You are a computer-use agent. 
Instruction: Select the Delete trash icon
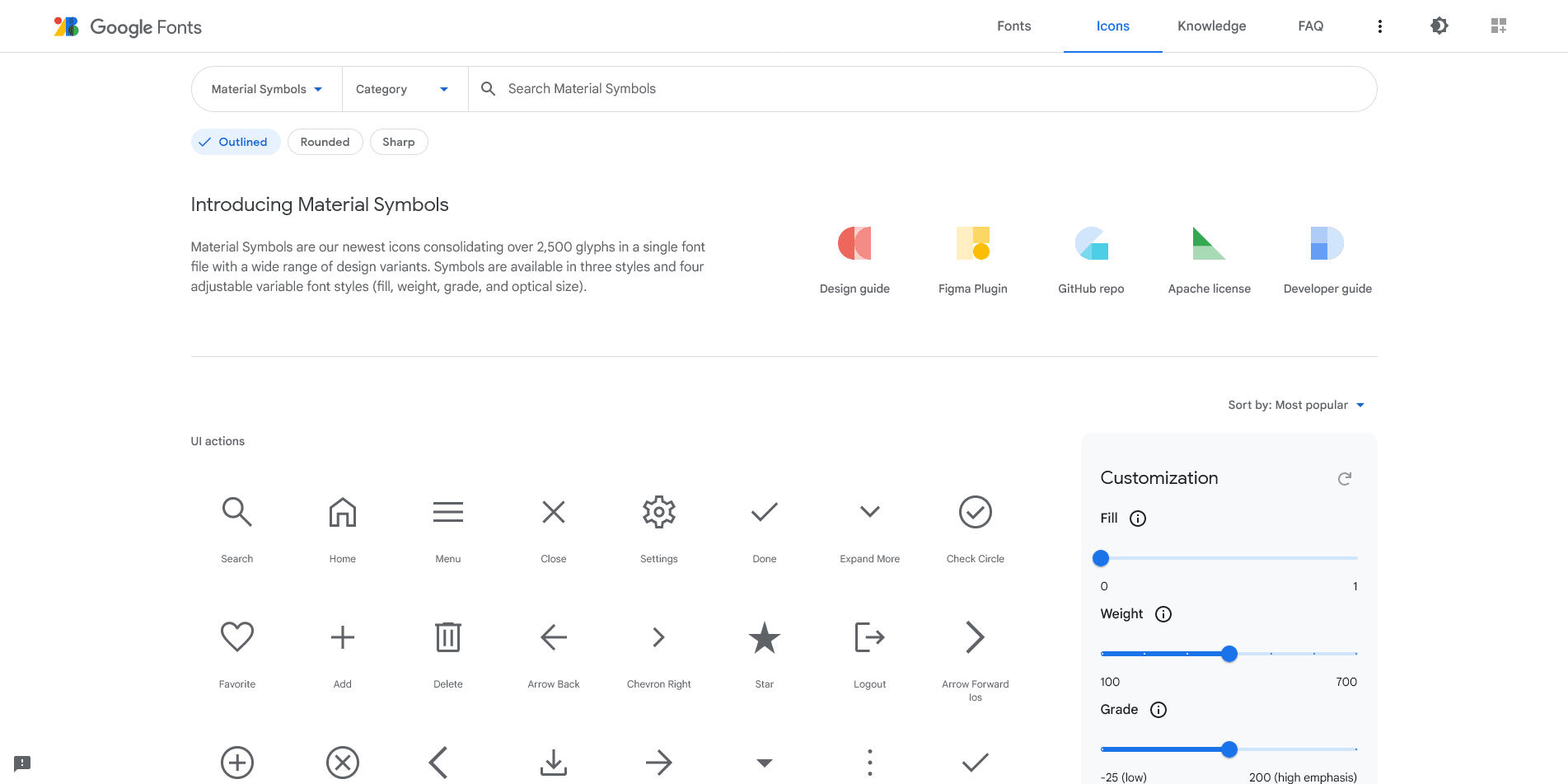tap(447, 636)
